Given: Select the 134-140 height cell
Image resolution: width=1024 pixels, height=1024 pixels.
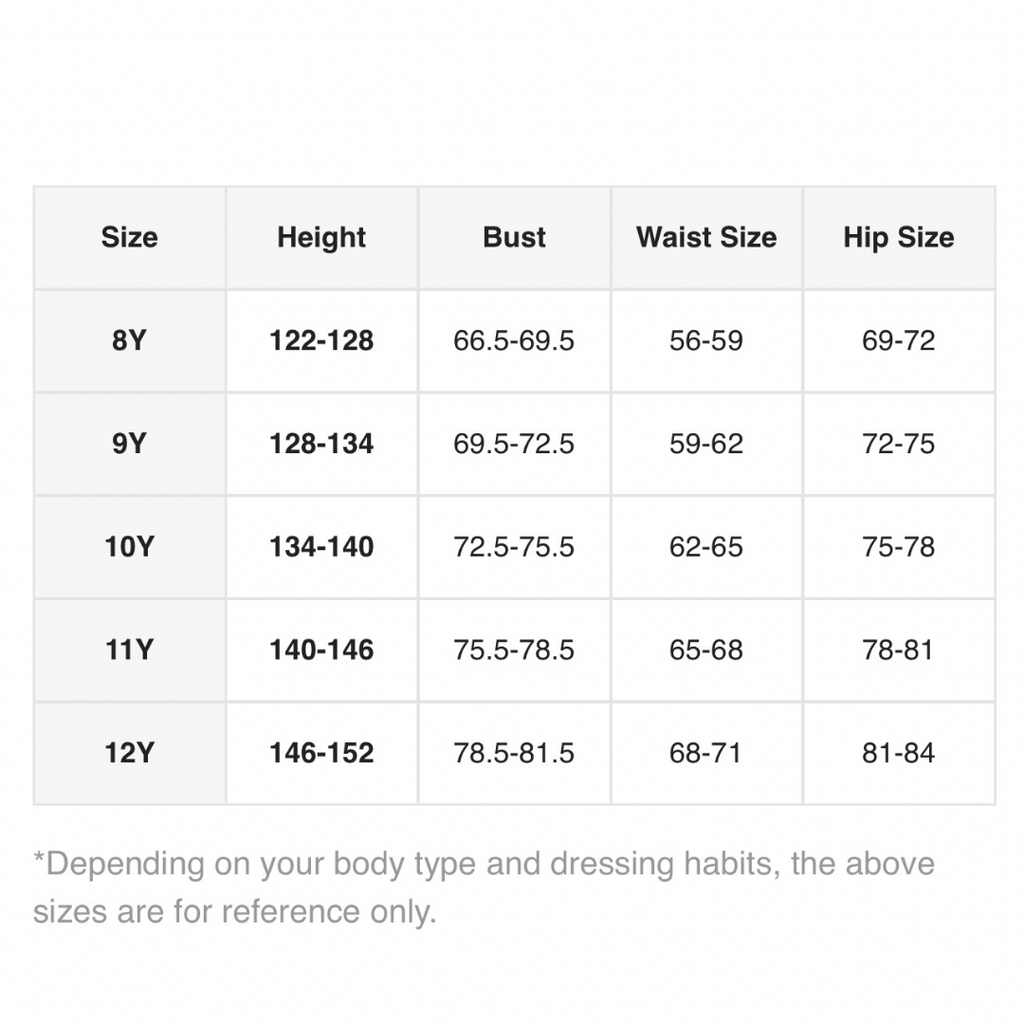Looking at the screenshot, I should pos(321,547).
